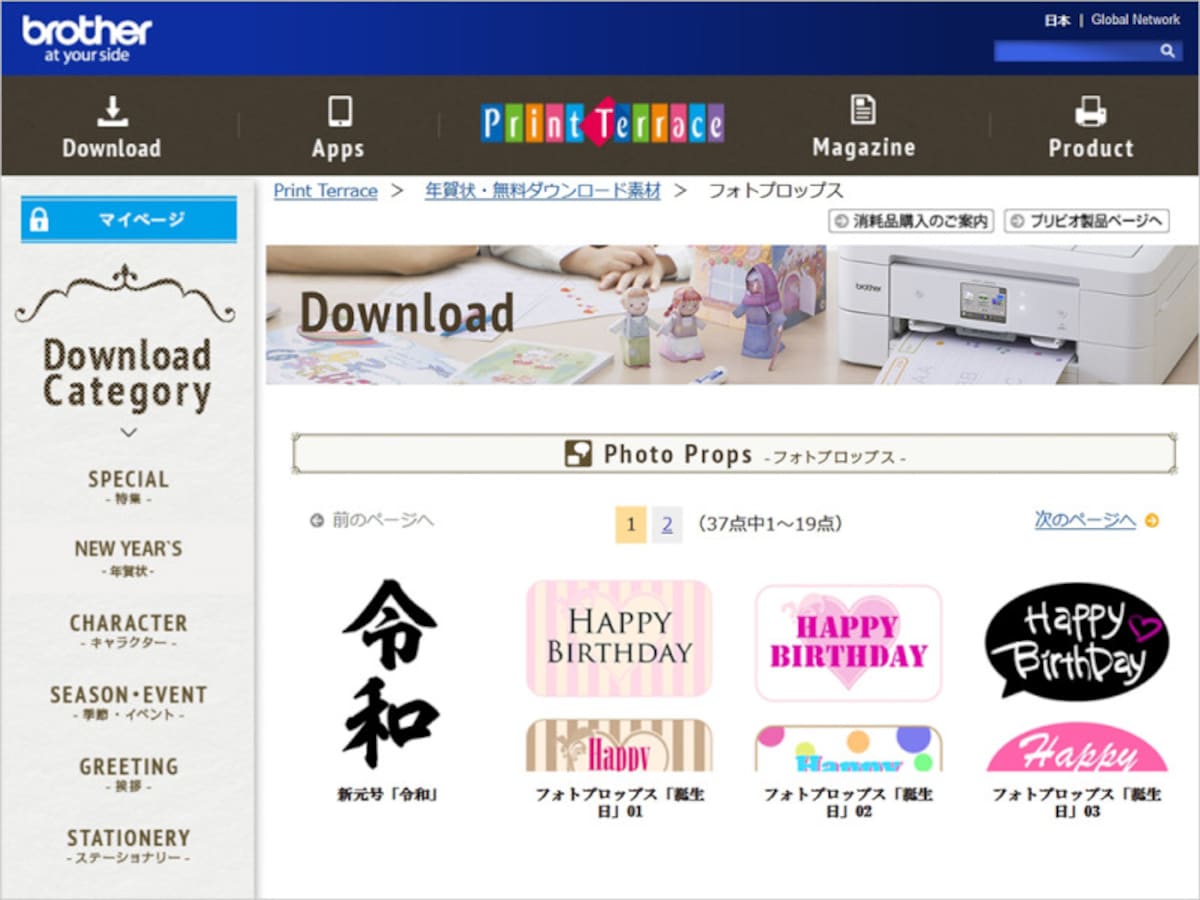Open the Apps menu label
This screenshot has width=1200, height=900.
(338, 149)
